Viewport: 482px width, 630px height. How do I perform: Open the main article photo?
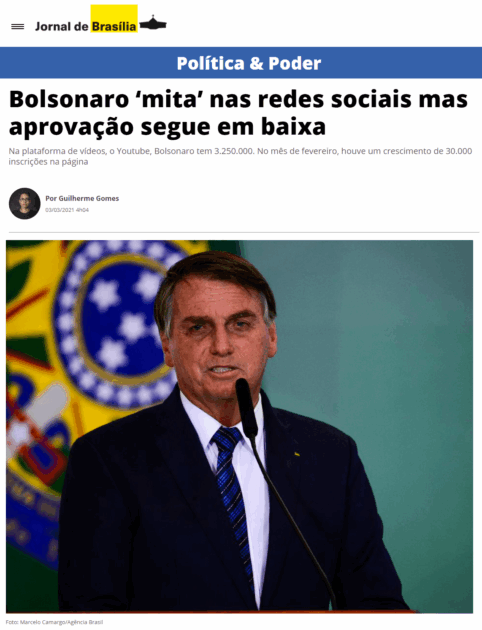tap(239, 426)
